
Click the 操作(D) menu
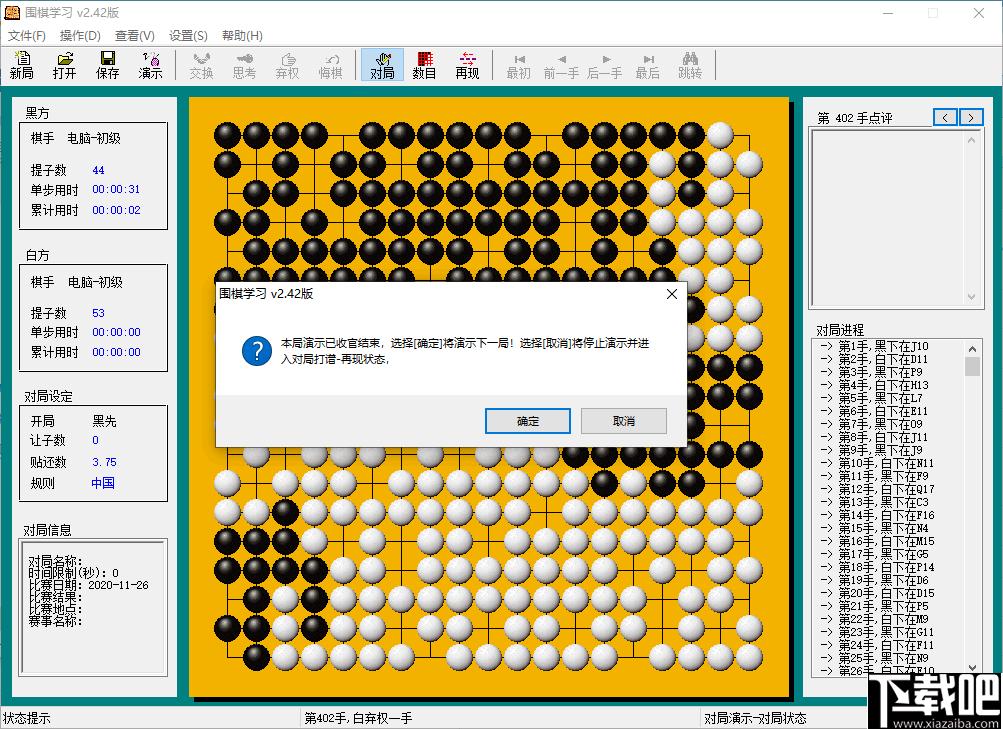point(80,36)
